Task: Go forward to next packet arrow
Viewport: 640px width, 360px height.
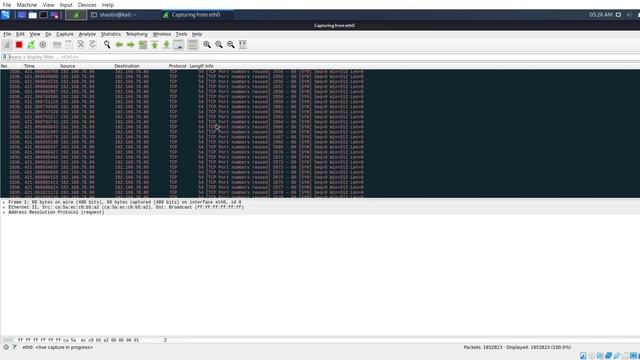Action: (131, 45)
